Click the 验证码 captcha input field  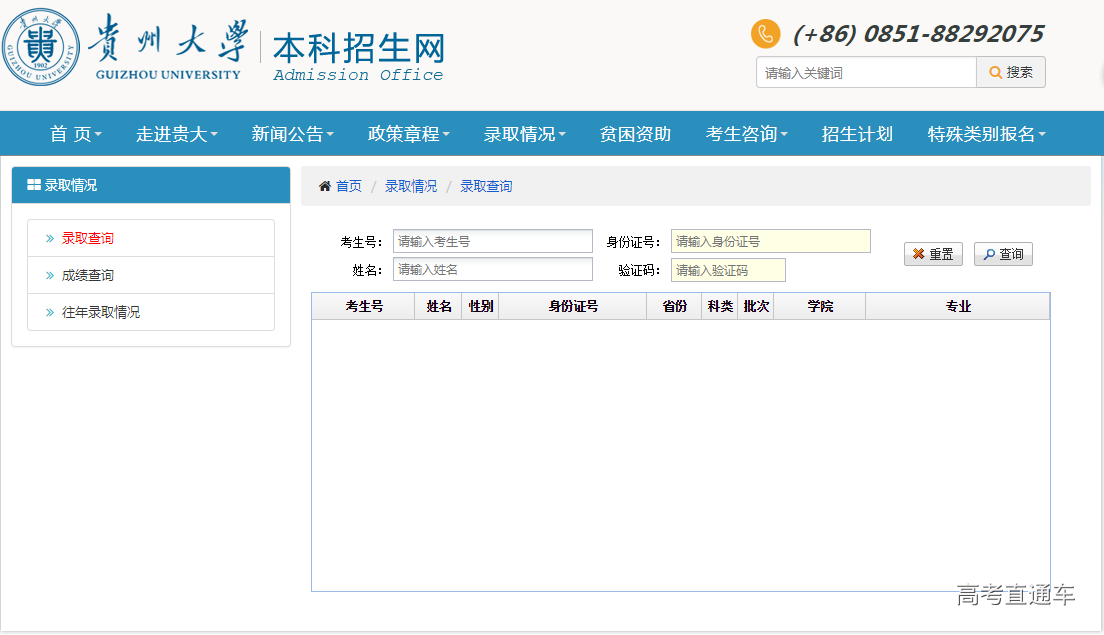(728, 270)
